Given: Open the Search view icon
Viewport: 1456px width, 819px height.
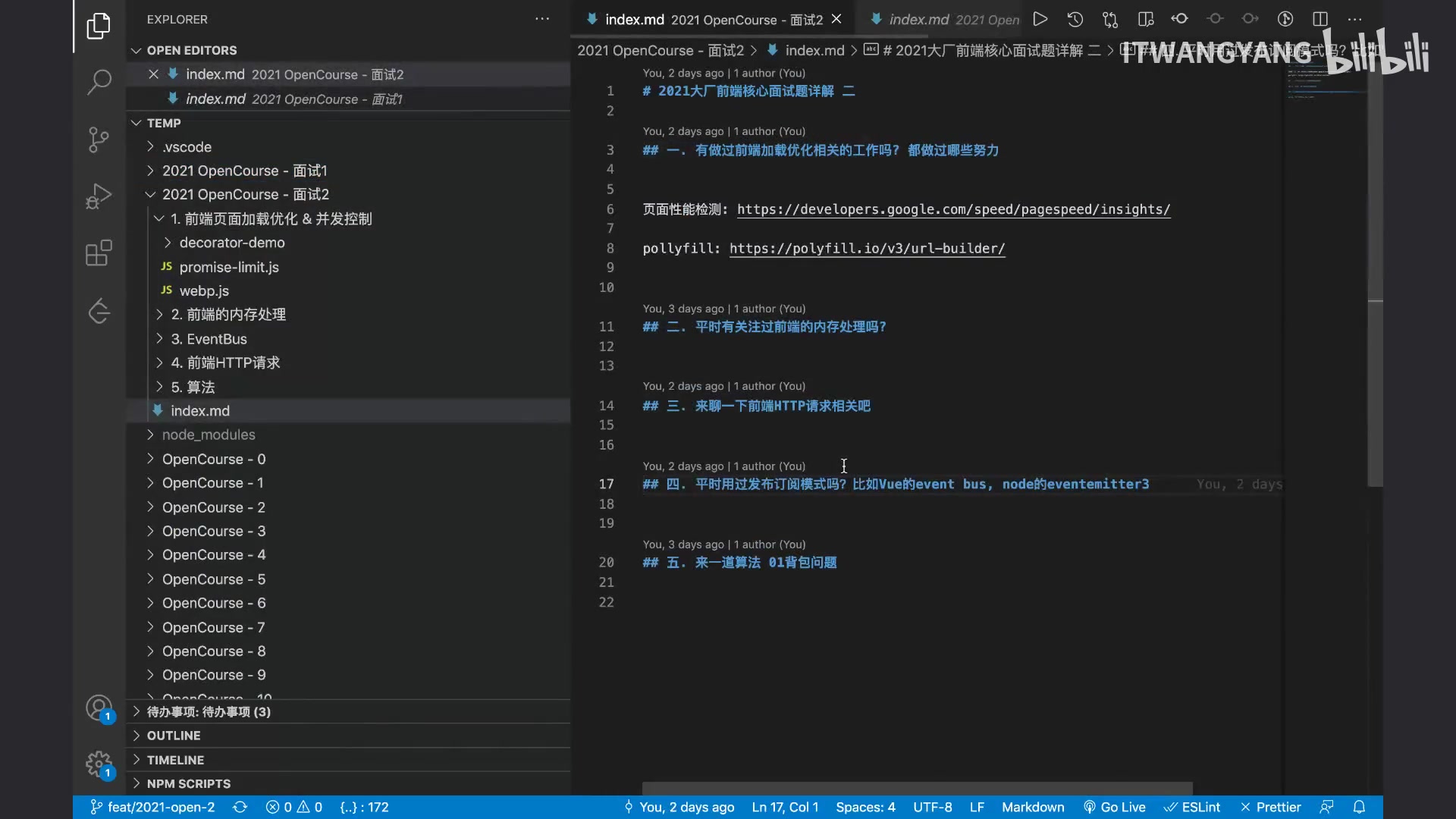Looking at the screenshot, I should tap(99, 81).
